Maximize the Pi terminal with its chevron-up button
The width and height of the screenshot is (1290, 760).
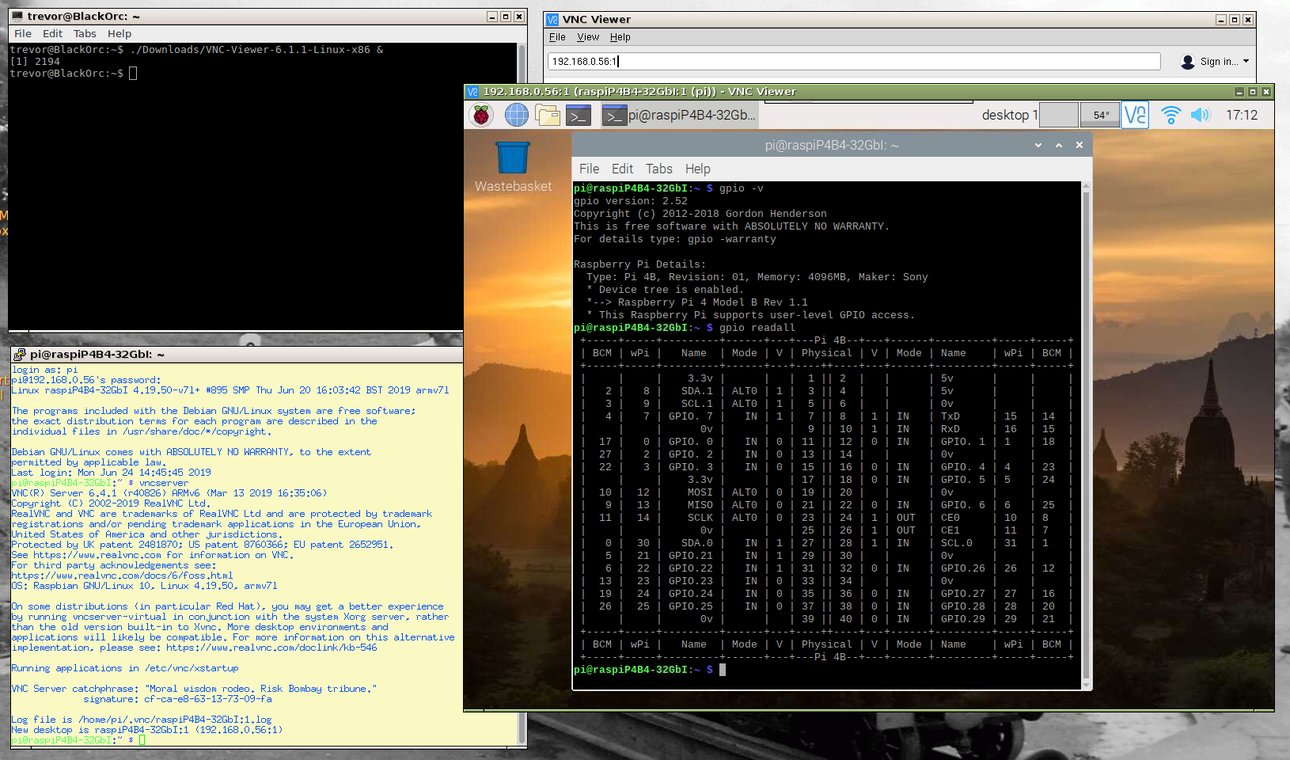pos(1059,145)
